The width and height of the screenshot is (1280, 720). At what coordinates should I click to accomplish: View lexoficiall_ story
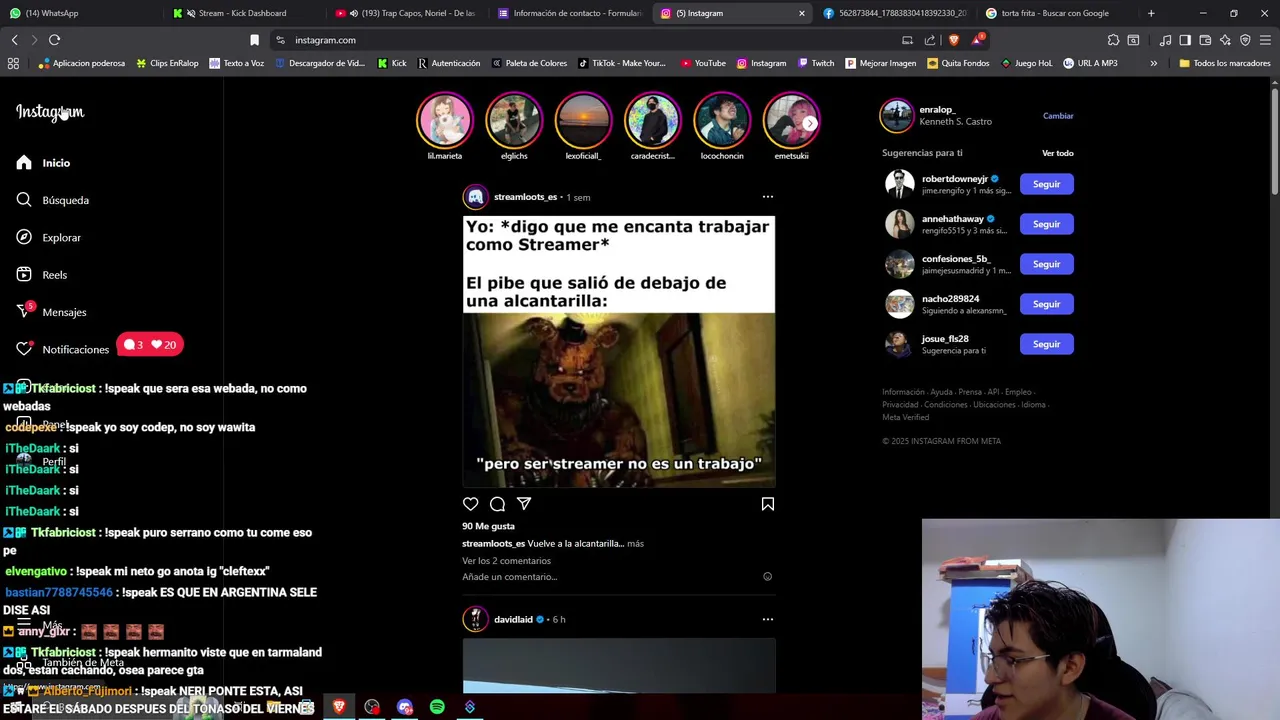(583, 120)
